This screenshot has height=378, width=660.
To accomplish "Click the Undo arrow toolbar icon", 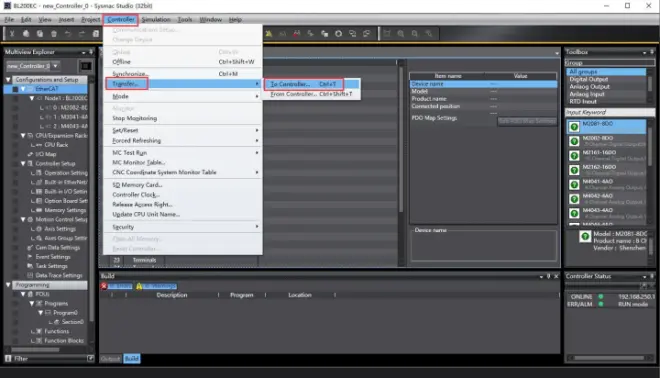I will pos(68,34).
